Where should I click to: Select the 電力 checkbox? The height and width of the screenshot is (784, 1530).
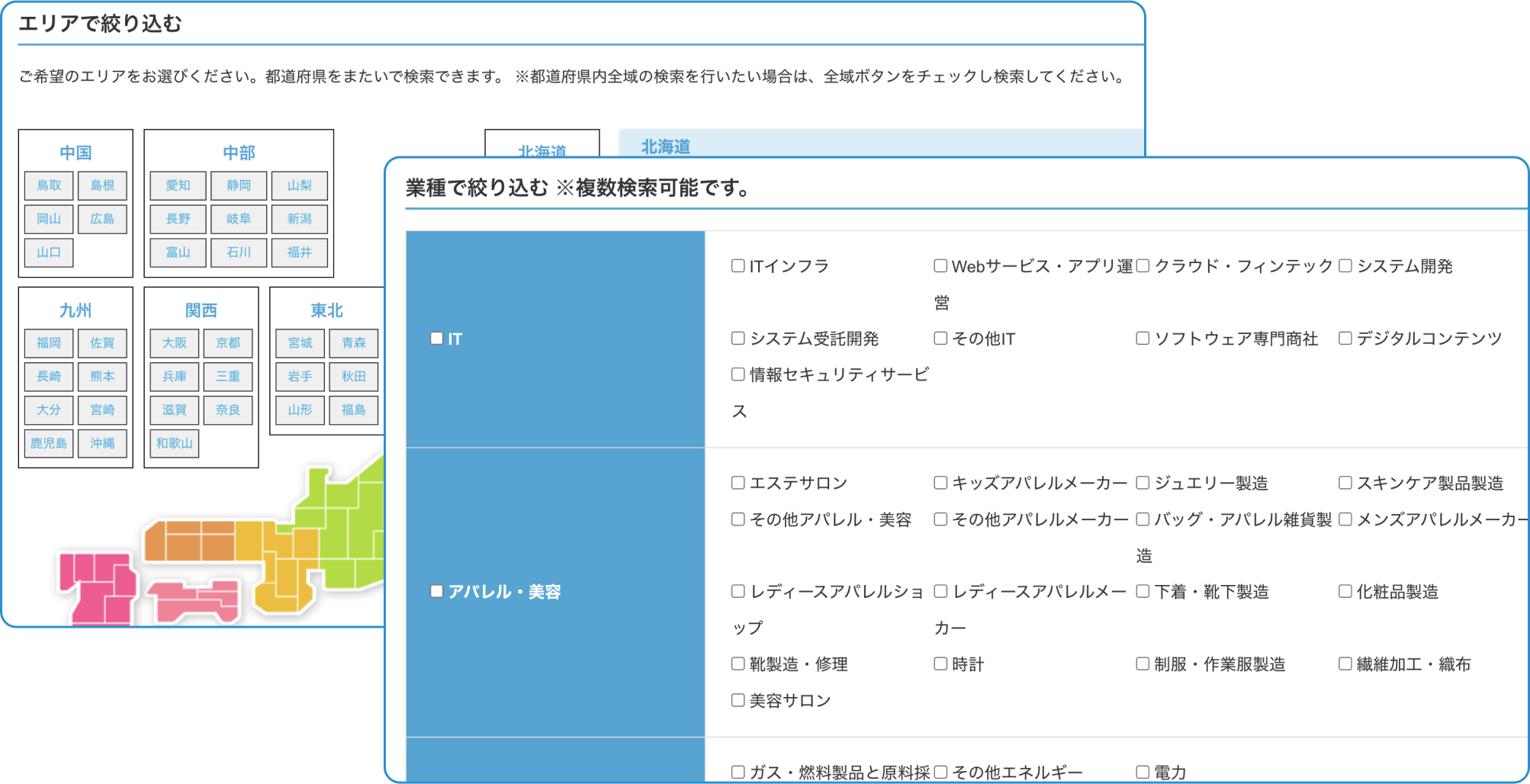click(1143, 772)
